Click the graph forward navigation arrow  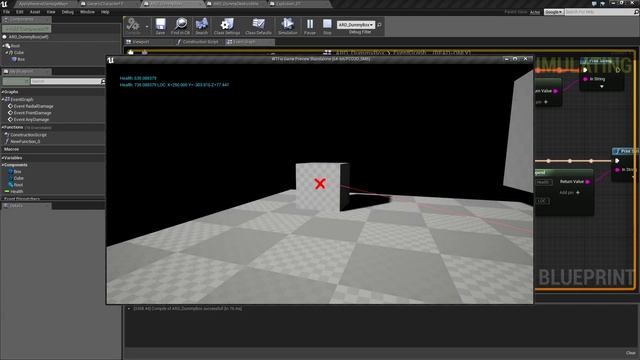(x=144, y=52)
